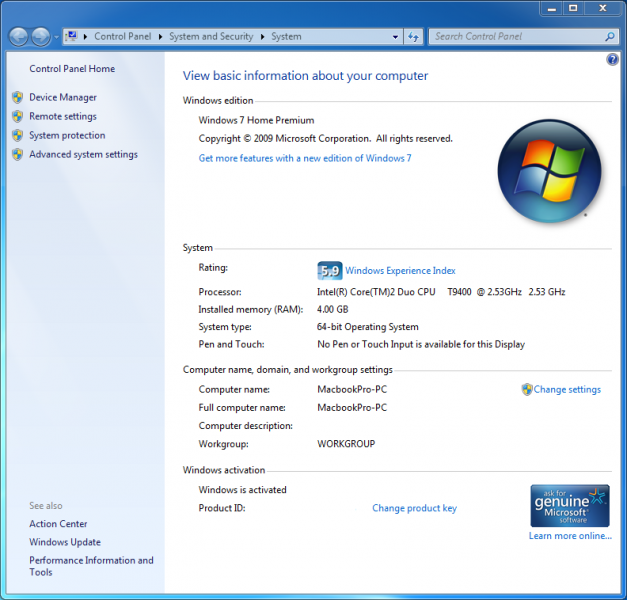Open the Windows Experience Index link
Image resolution: width=627 pixels, height=600 pixels.
400,271
